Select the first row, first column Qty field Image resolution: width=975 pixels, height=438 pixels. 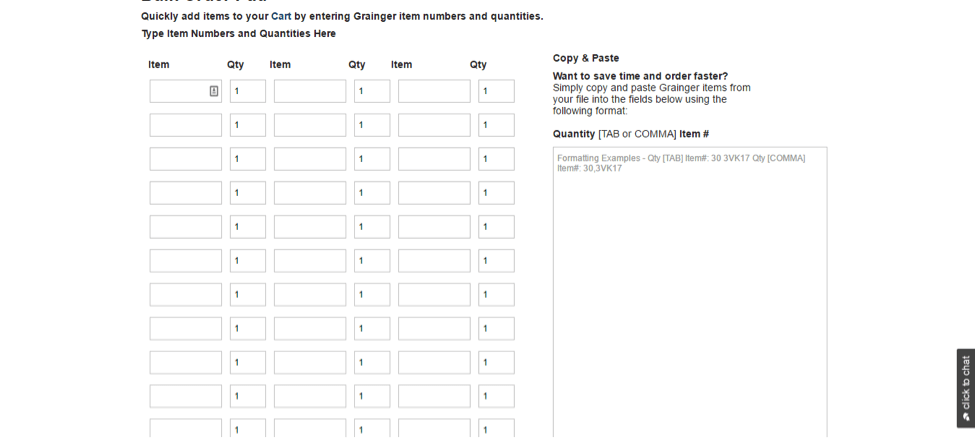click(x=248, y=91)
